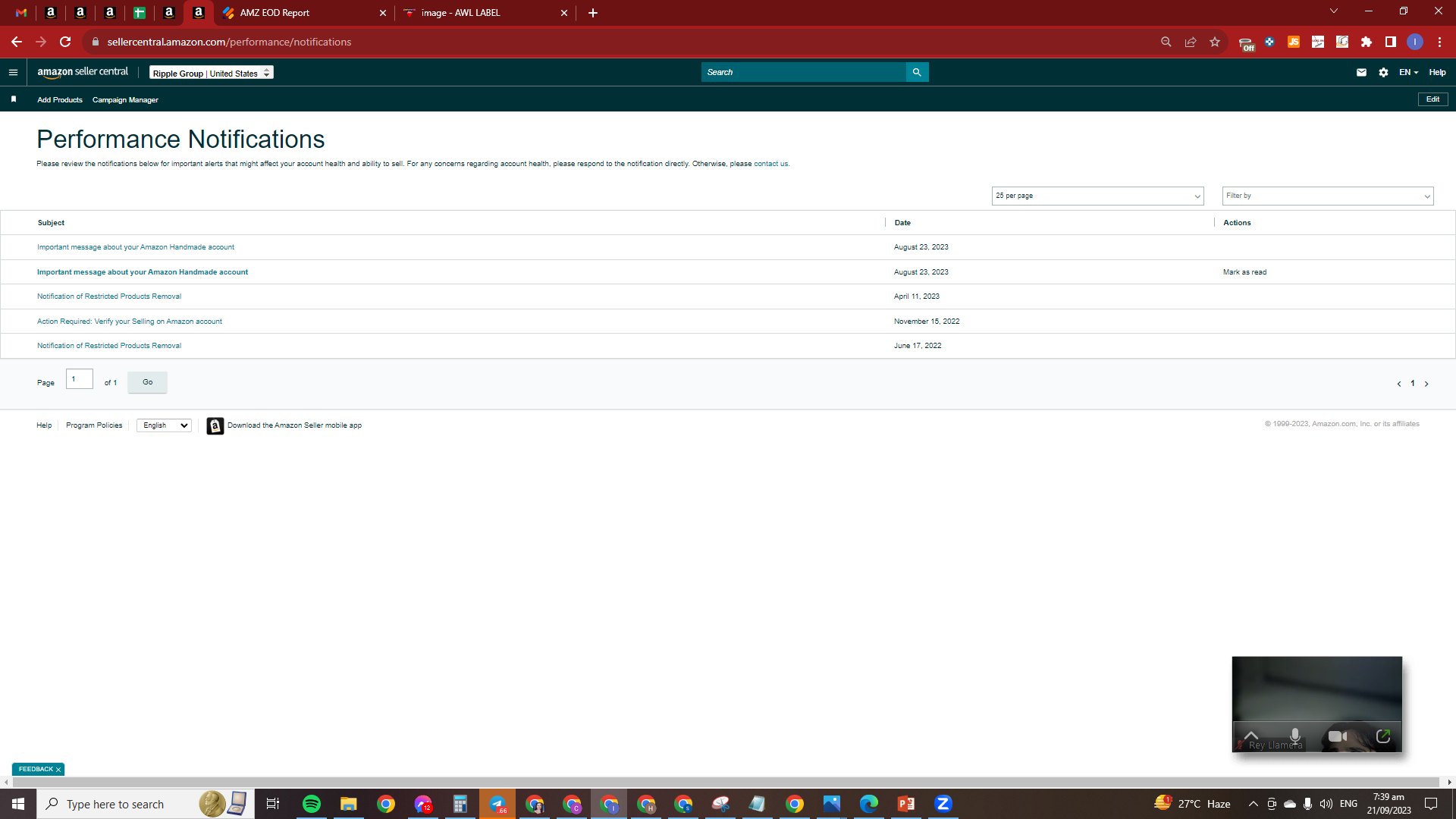The width and height of the screenshot is (1456, 819).
Task: Go to the previous notifications page arrow
Action: 1399,384
